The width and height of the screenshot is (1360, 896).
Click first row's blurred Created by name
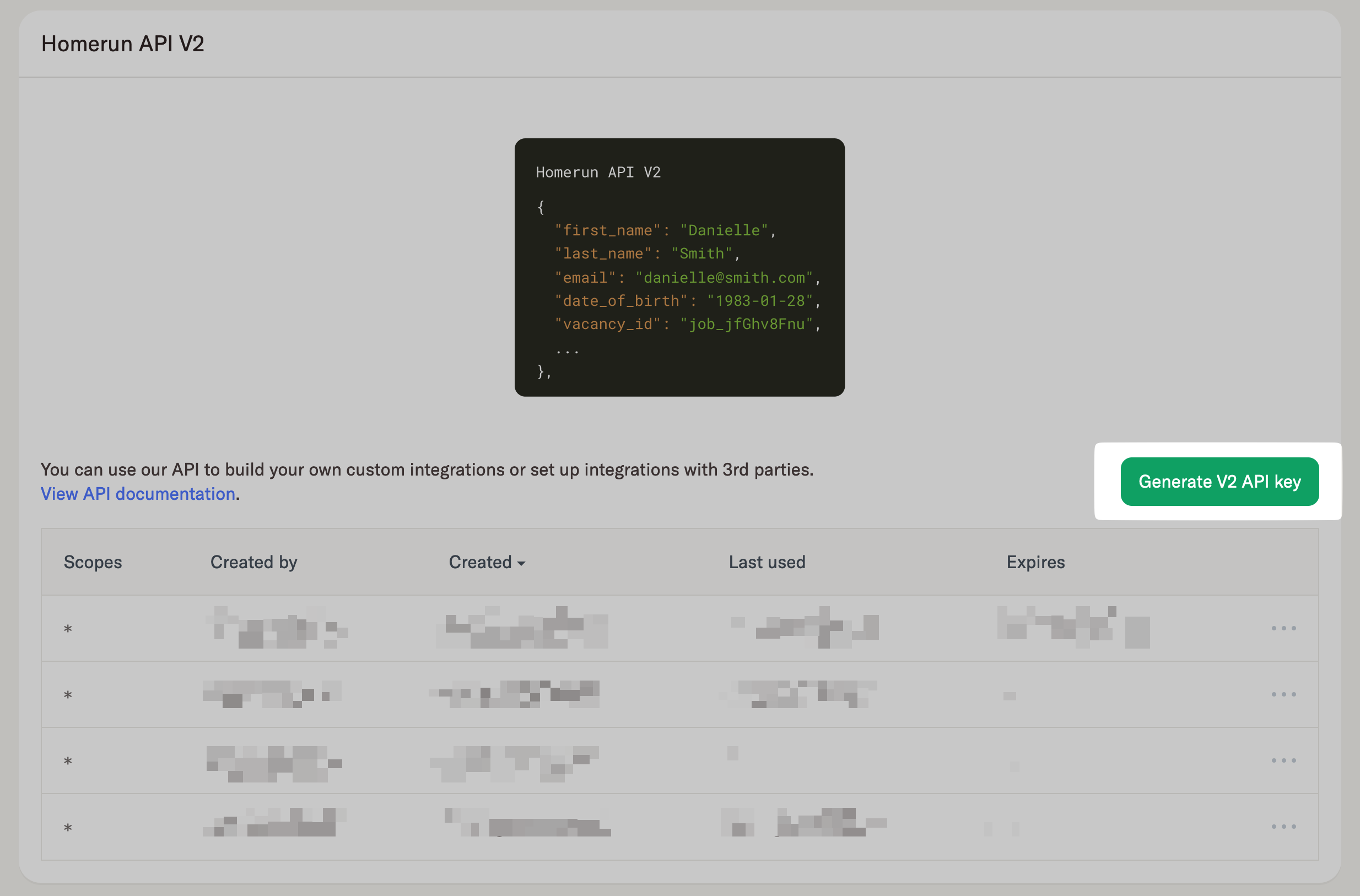277,628
